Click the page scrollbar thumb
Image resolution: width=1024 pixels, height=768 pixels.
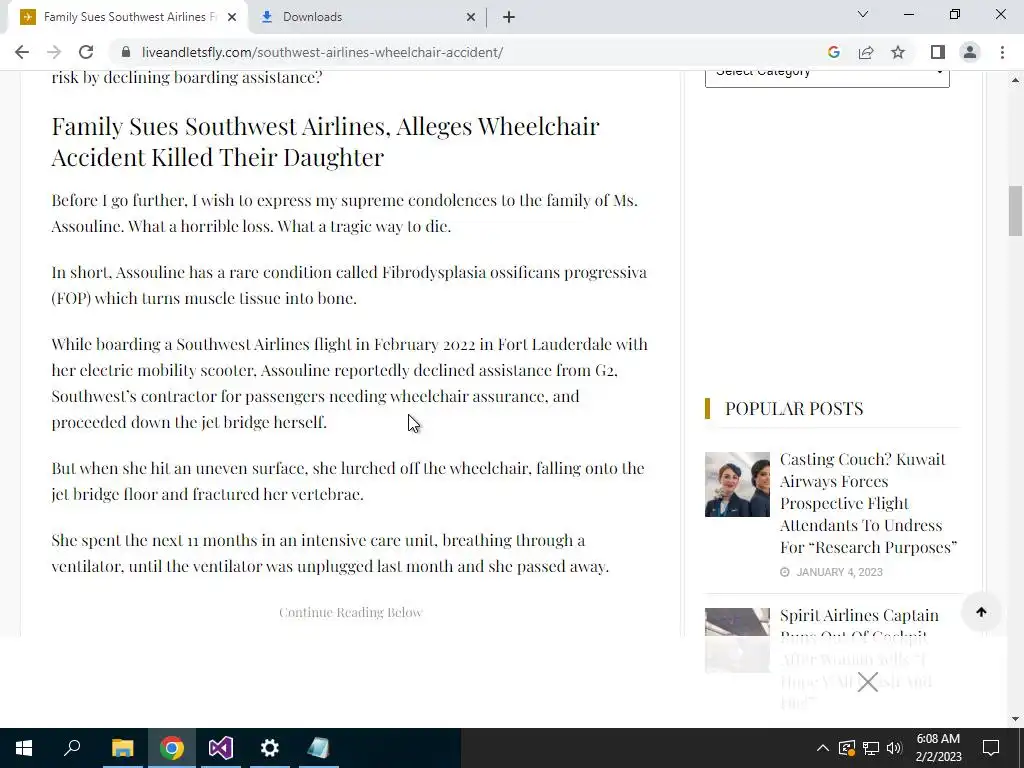click(x=1015, y=211)
